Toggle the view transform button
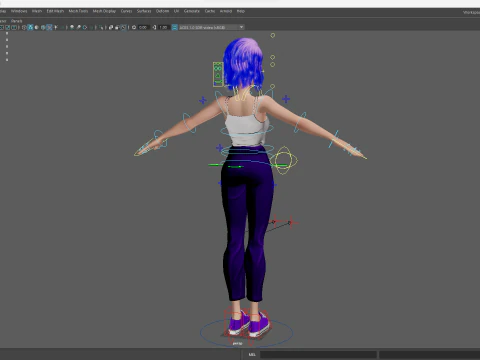Viewport: 480px width, 360px height. point(175,27)
